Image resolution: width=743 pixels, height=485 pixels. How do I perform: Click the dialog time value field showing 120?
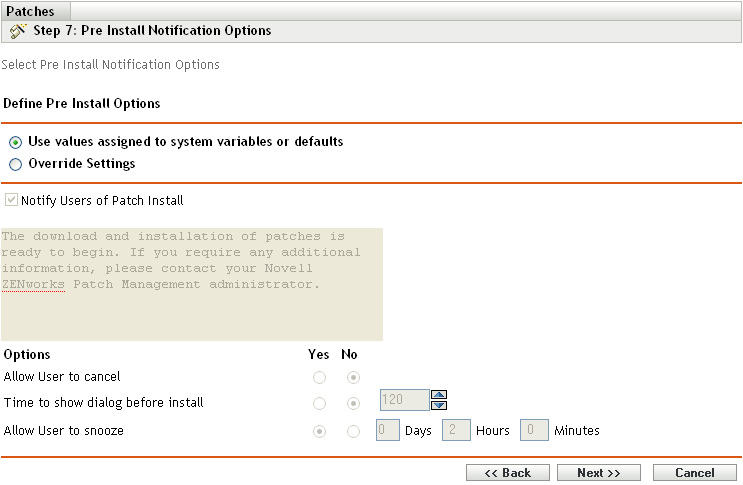tap(404, 401)
